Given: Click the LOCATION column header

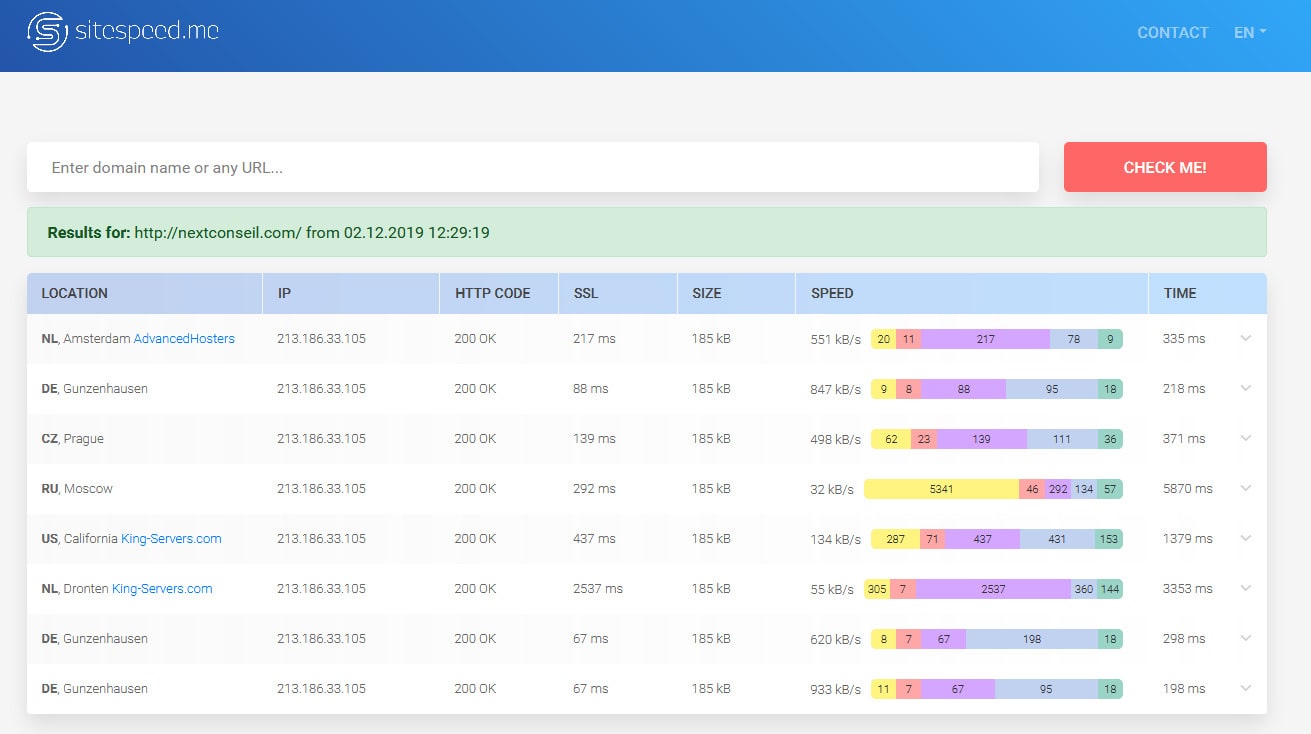Looking at the screenshot, I should coord(144,293).
